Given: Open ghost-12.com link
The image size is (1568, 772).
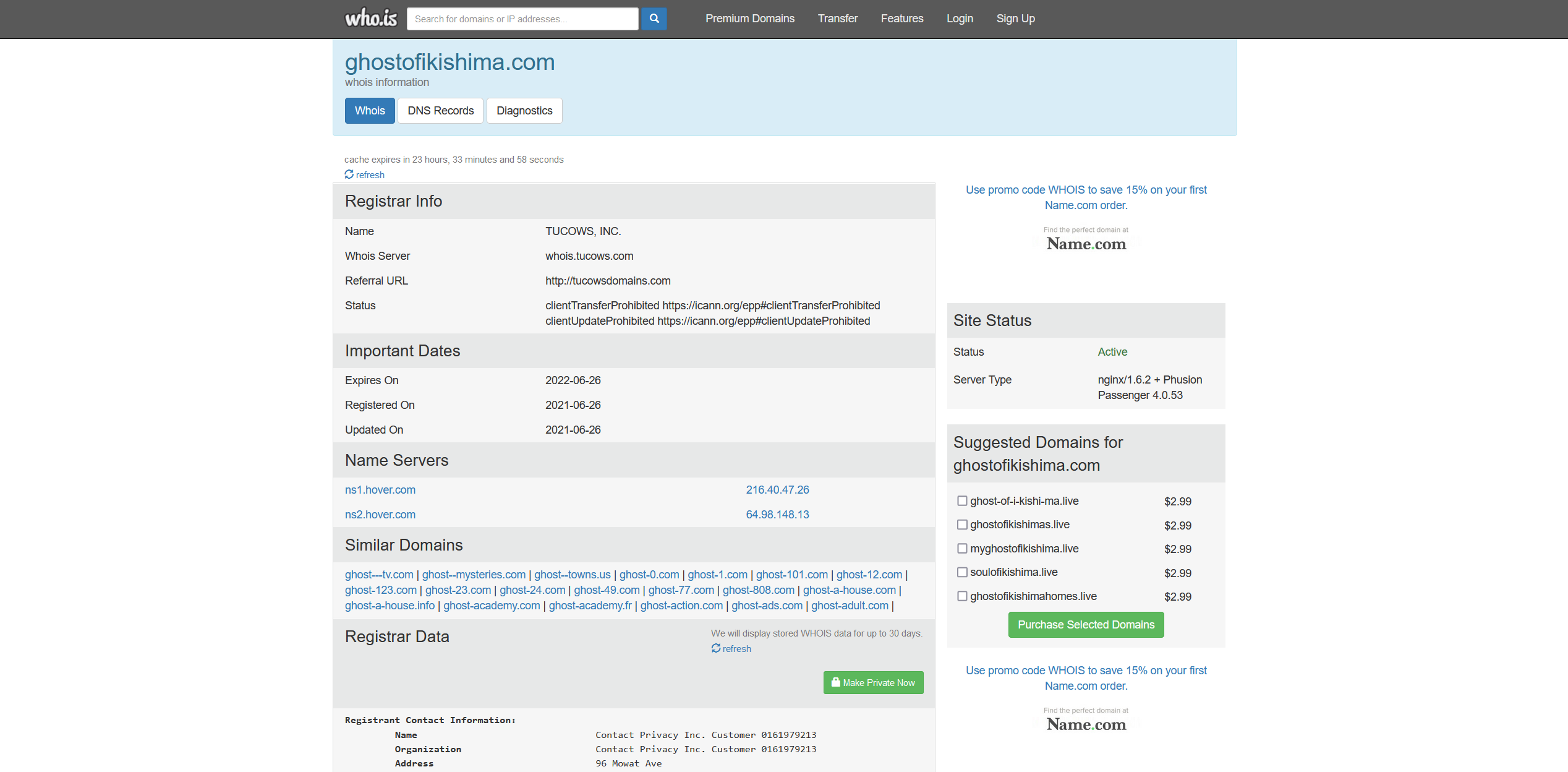Looking at the screenshot, I should 869,575.
